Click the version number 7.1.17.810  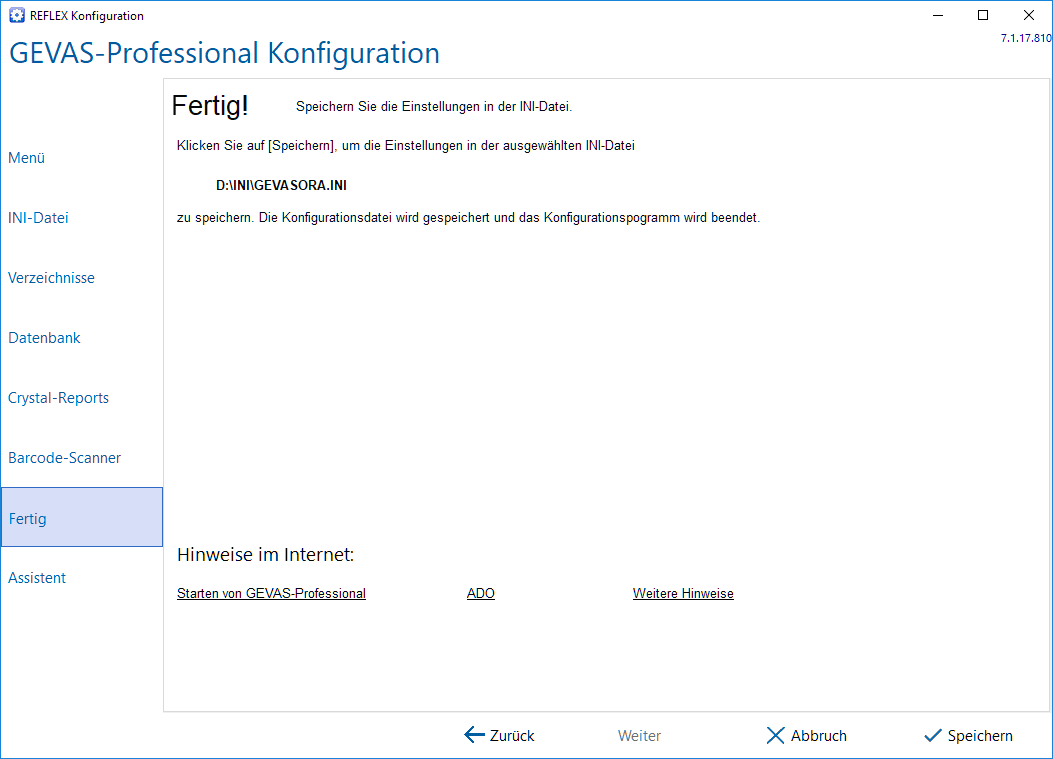pyautogui.click(x=1026, y=38)
